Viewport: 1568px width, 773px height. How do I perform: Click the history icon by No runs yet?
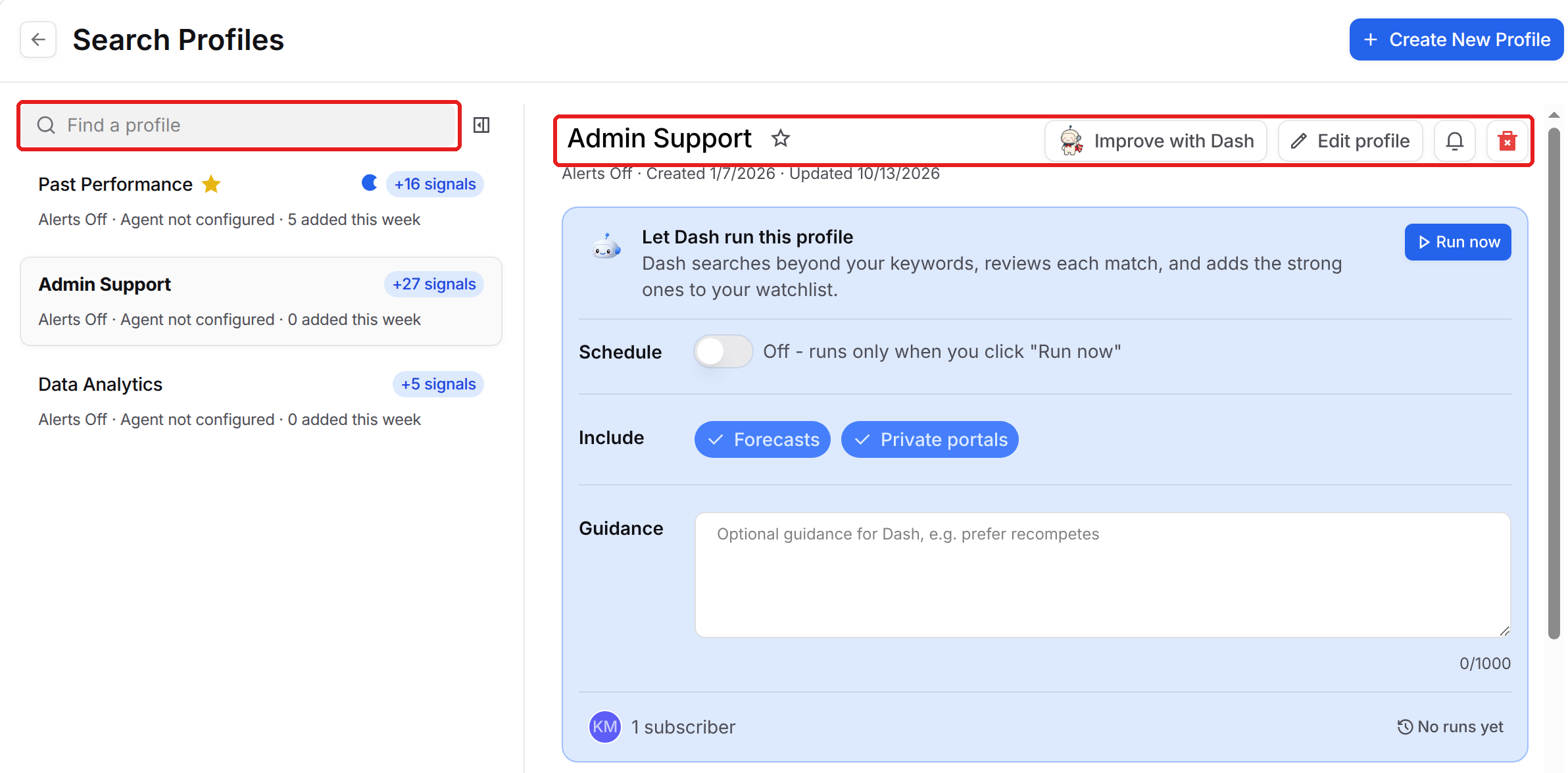pyautogui.click(x=1405, y=727)
